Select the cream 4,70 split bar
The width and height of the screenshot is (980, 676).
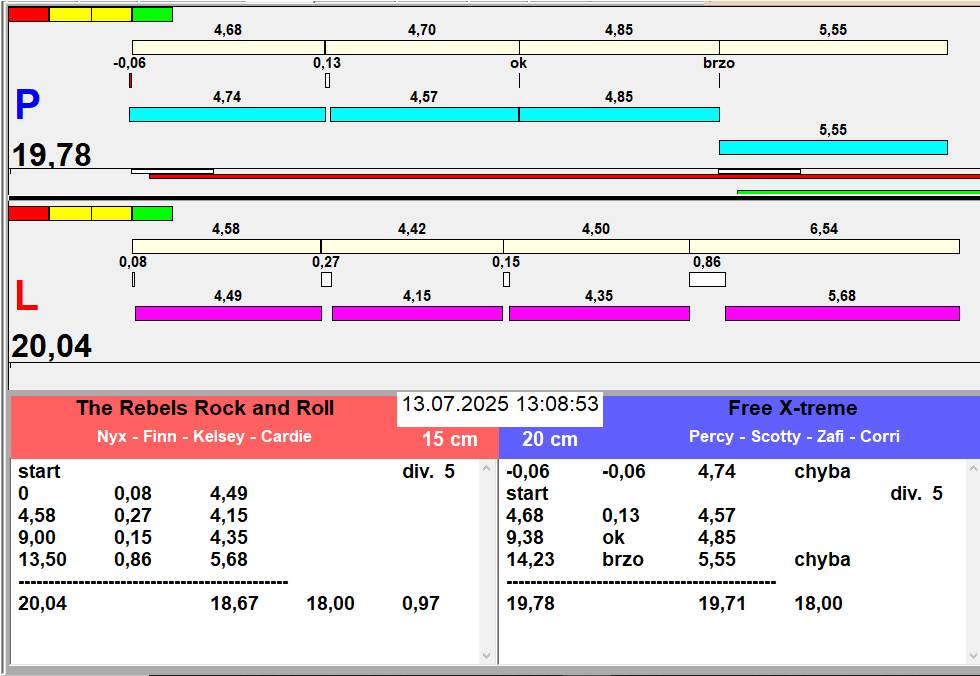tap(422, 47)
